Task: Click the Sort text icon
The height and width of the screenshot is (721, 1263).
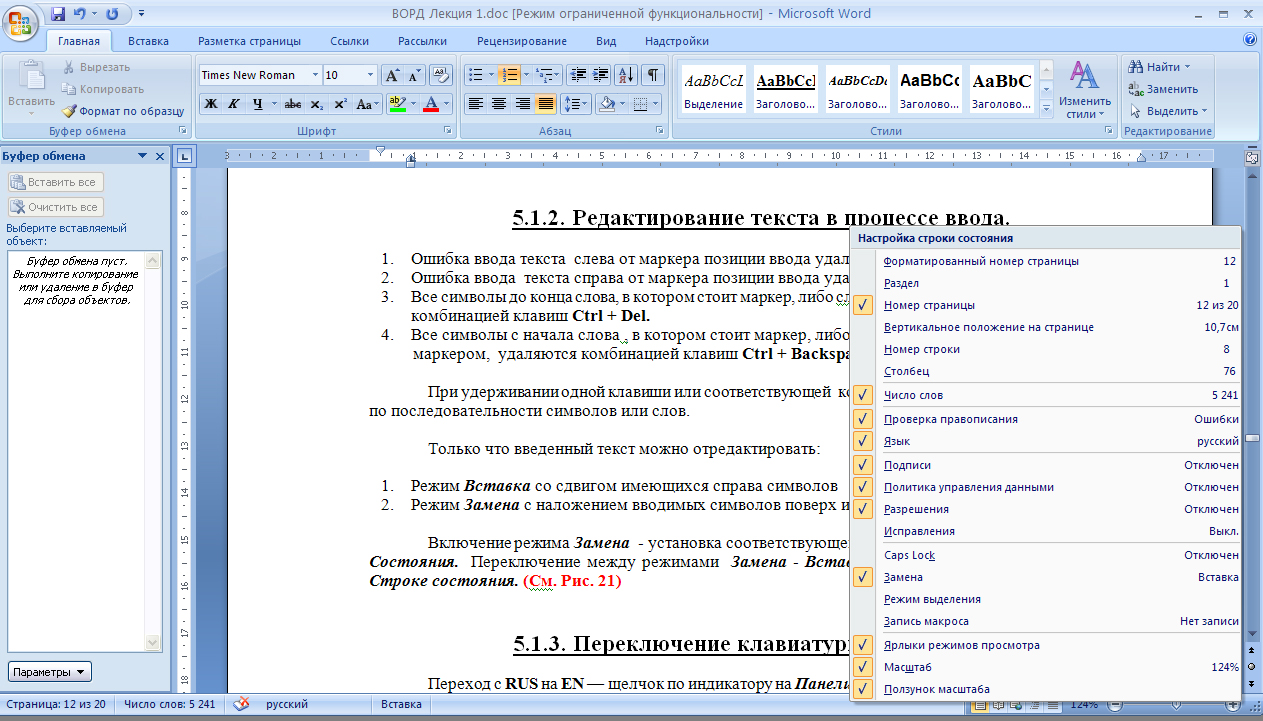Action: pyautogui.click(x=626, y=75)
